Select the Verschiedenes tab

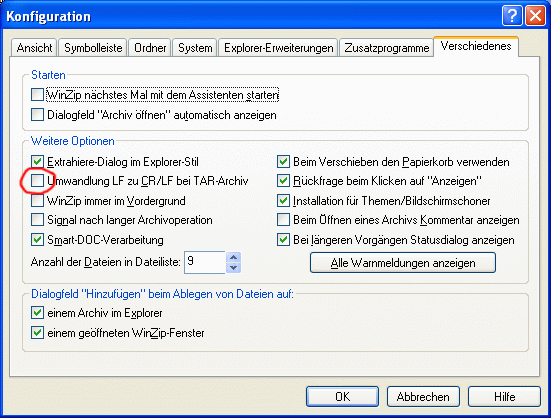[476, 46]
